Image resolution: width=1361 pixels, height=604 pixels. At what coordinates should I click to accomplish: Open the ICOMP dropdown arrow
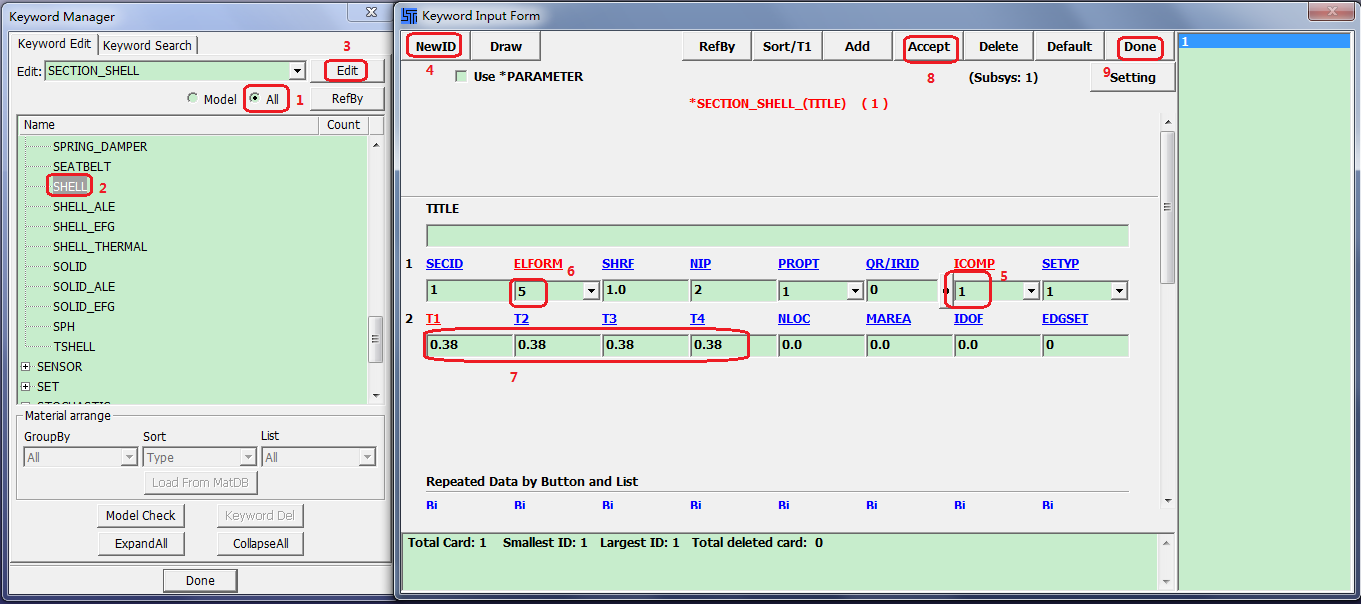1031,291
